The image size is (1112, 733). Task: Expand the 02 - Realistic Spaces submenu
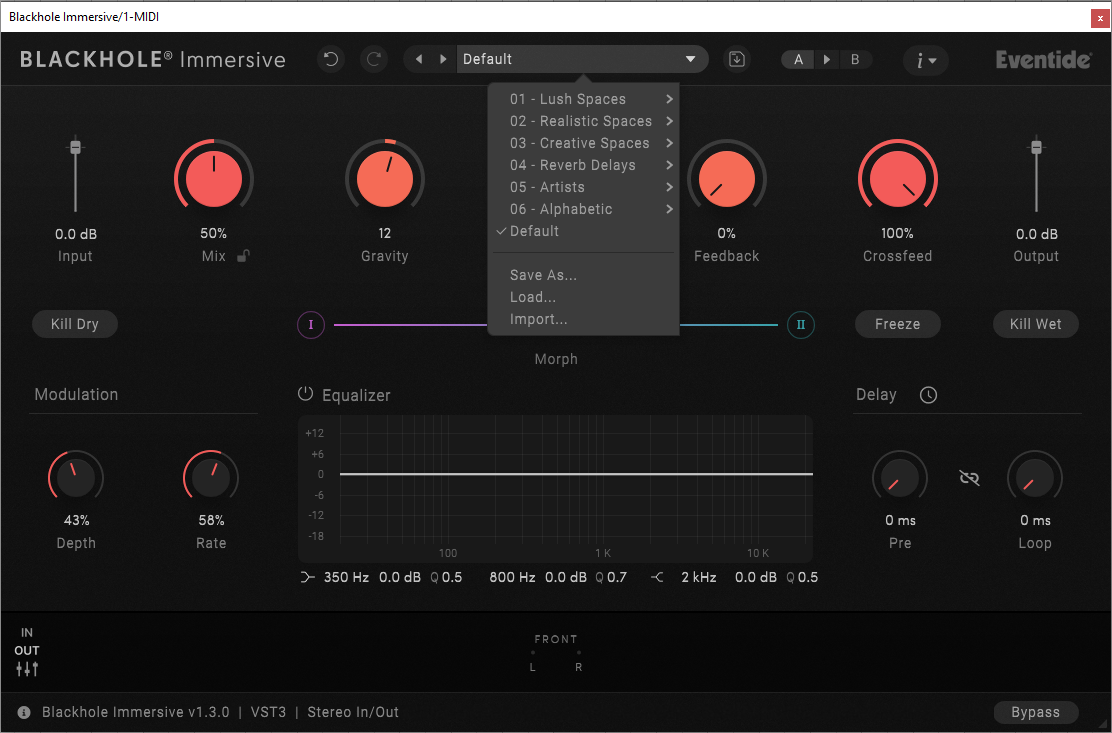584,121
